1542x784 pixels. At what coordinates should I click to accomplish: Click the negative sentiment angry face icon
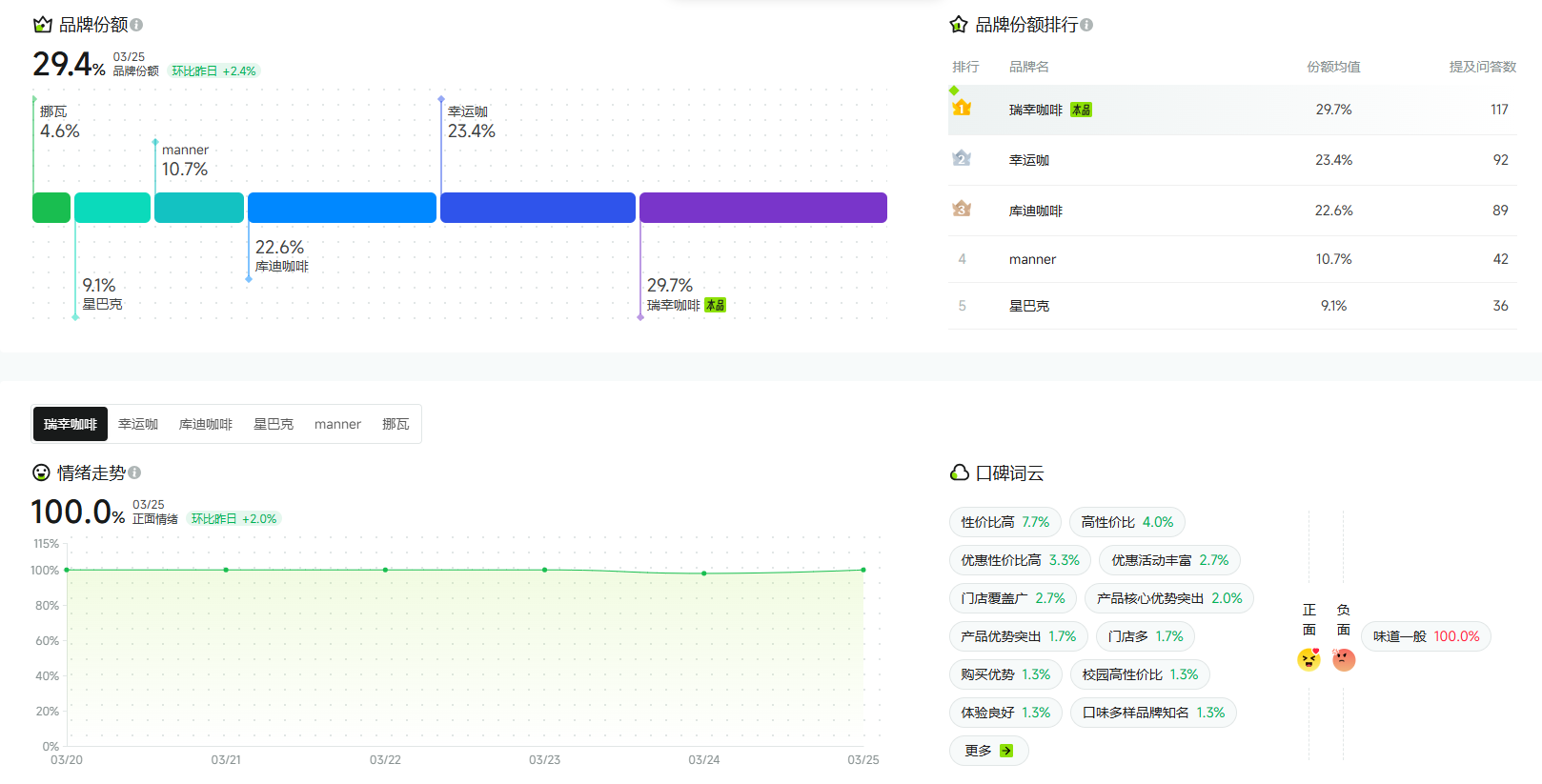pyautogui.click(x=1344, y=659)
